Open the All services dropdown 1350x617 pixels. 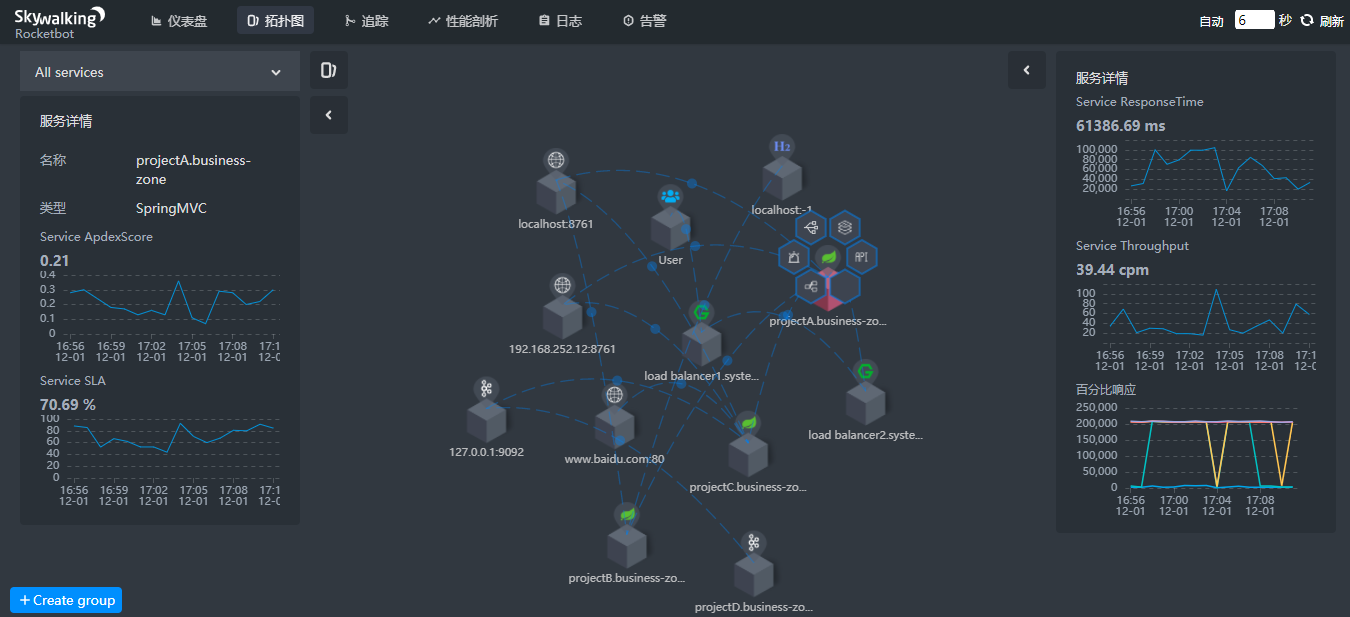[x=160, y=72]
